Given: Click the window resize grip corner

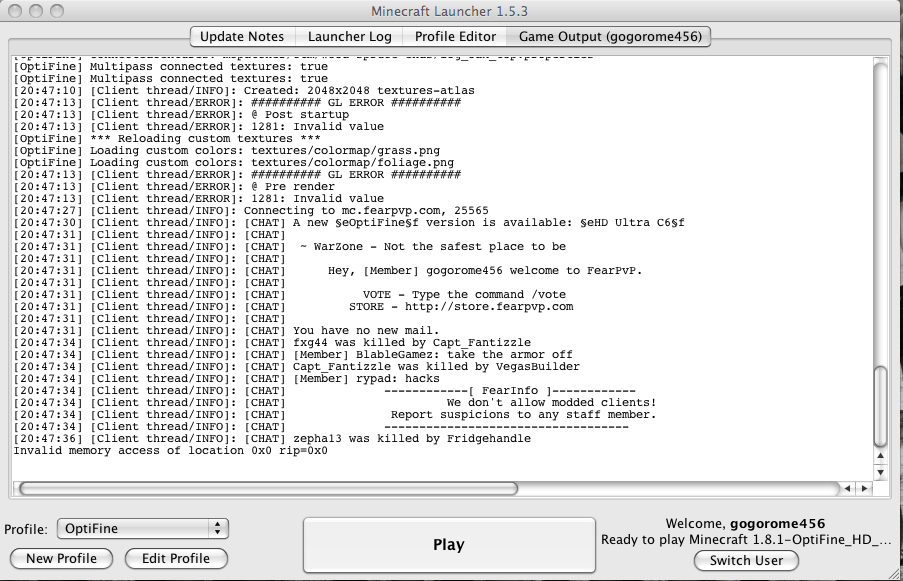Looking at the screenshot, I should [894, 573].
